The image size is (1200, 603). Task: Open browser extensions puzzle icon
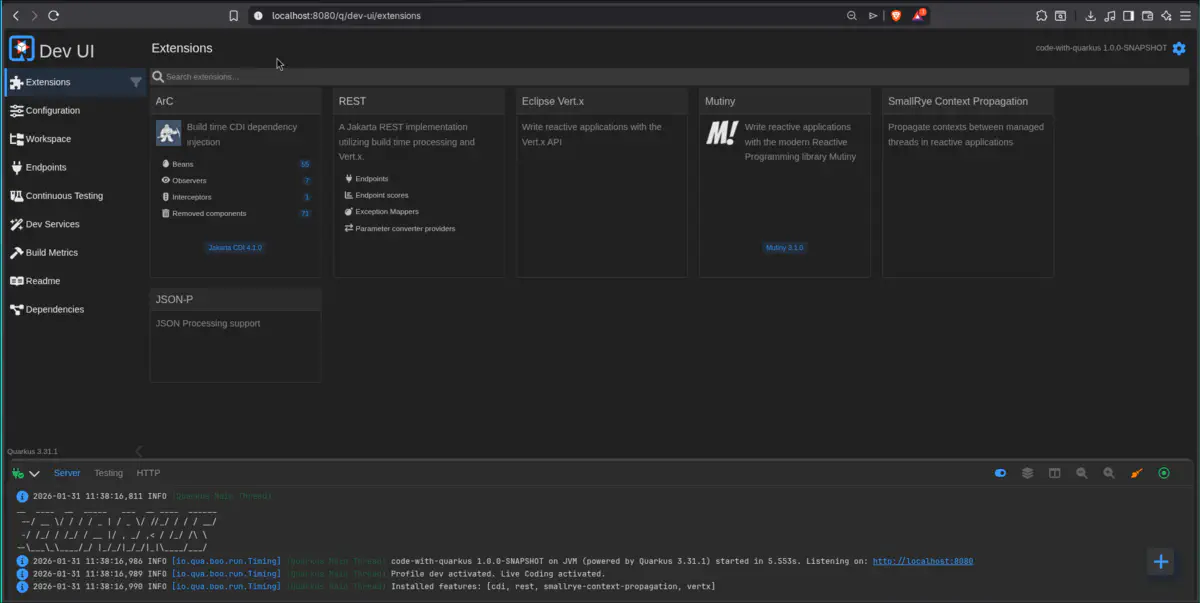(x=1041, y=16)
